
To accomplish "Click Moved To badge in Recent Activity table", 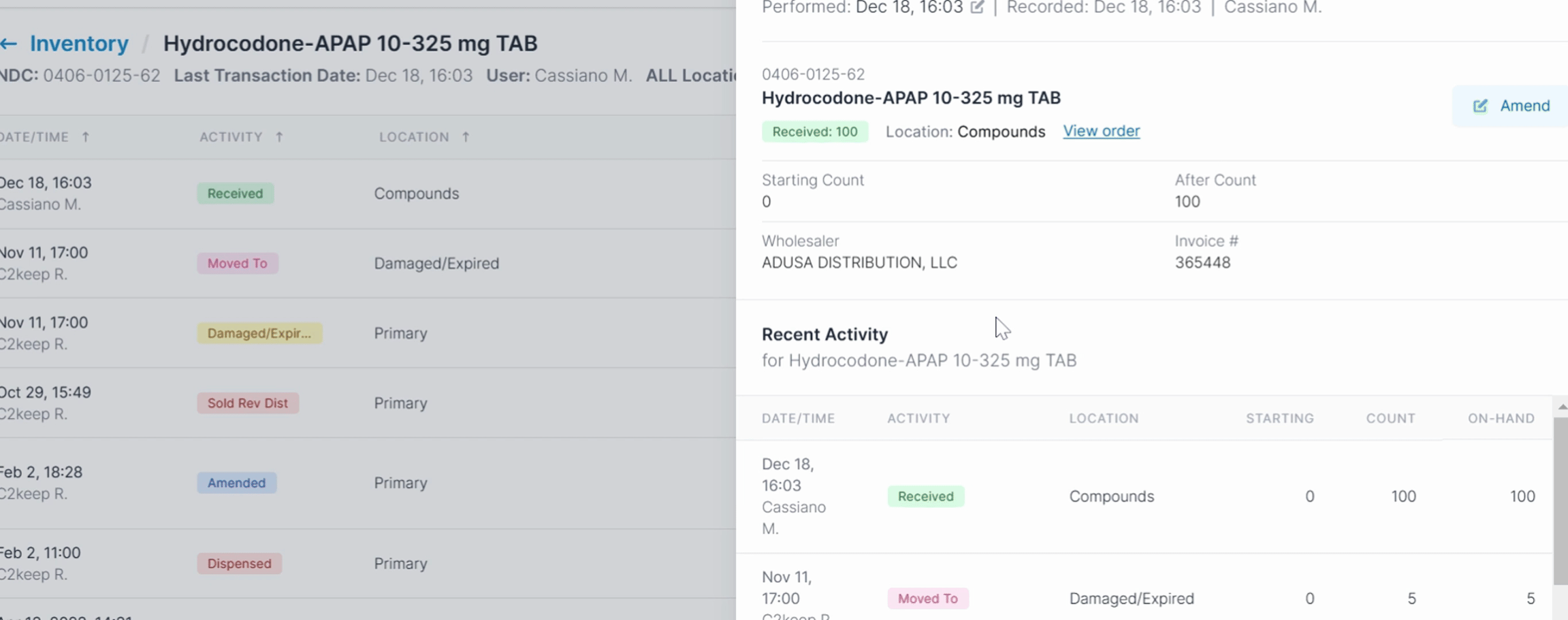I will click(928, 599).
